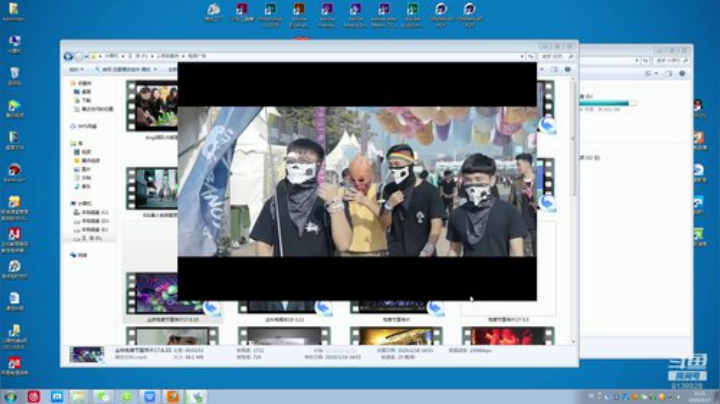Open the Videos library in sidebar
Viewport: 720px width, 404px height.
(x=82, y=152)
